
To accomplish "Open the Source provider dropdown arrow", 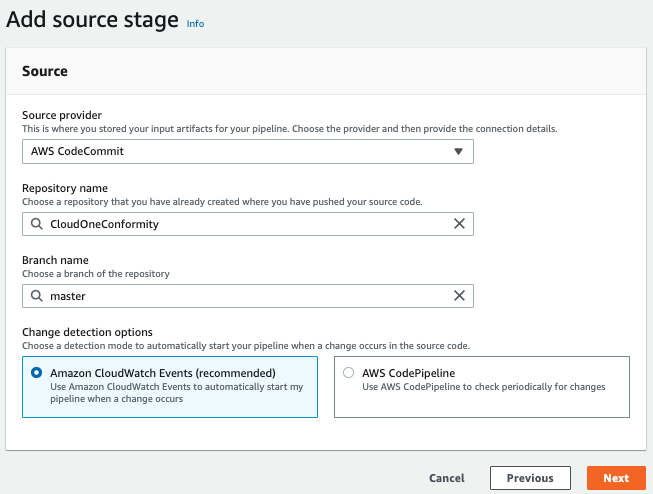I will 458,151.
